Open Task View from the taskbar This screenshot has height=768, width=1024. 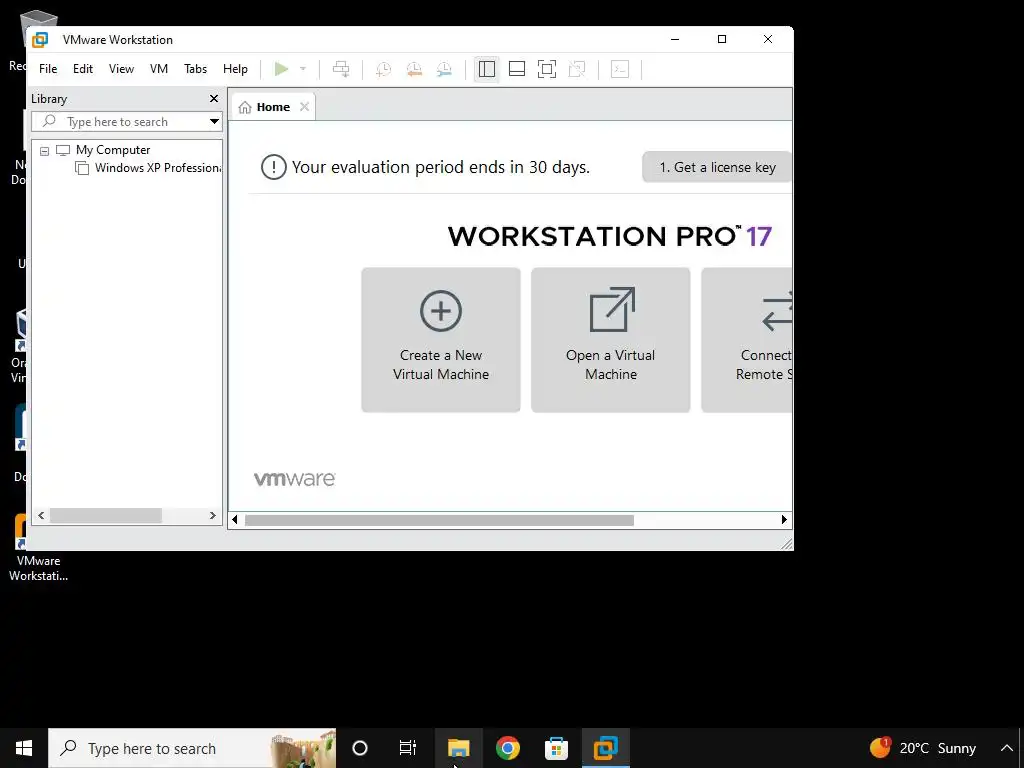(408, 748)
